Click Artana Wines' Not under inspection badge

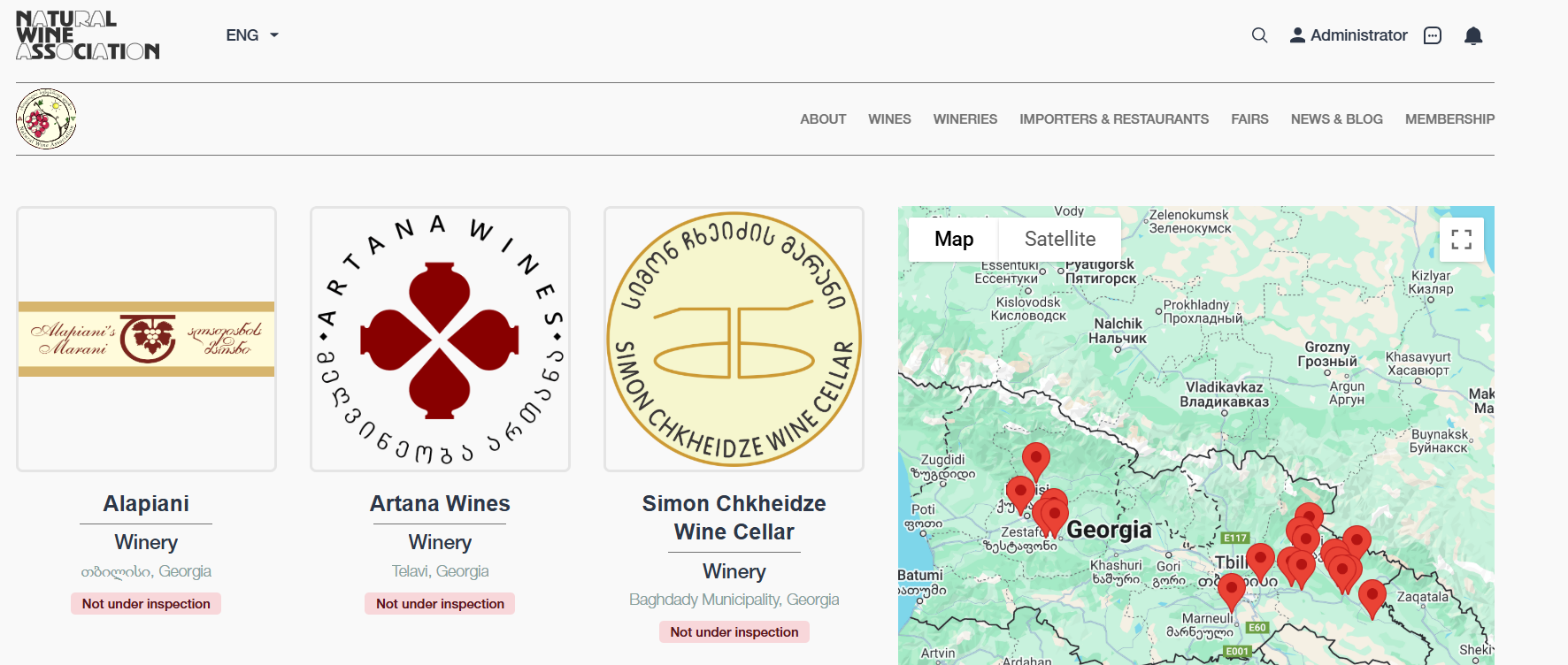point(440,603)
